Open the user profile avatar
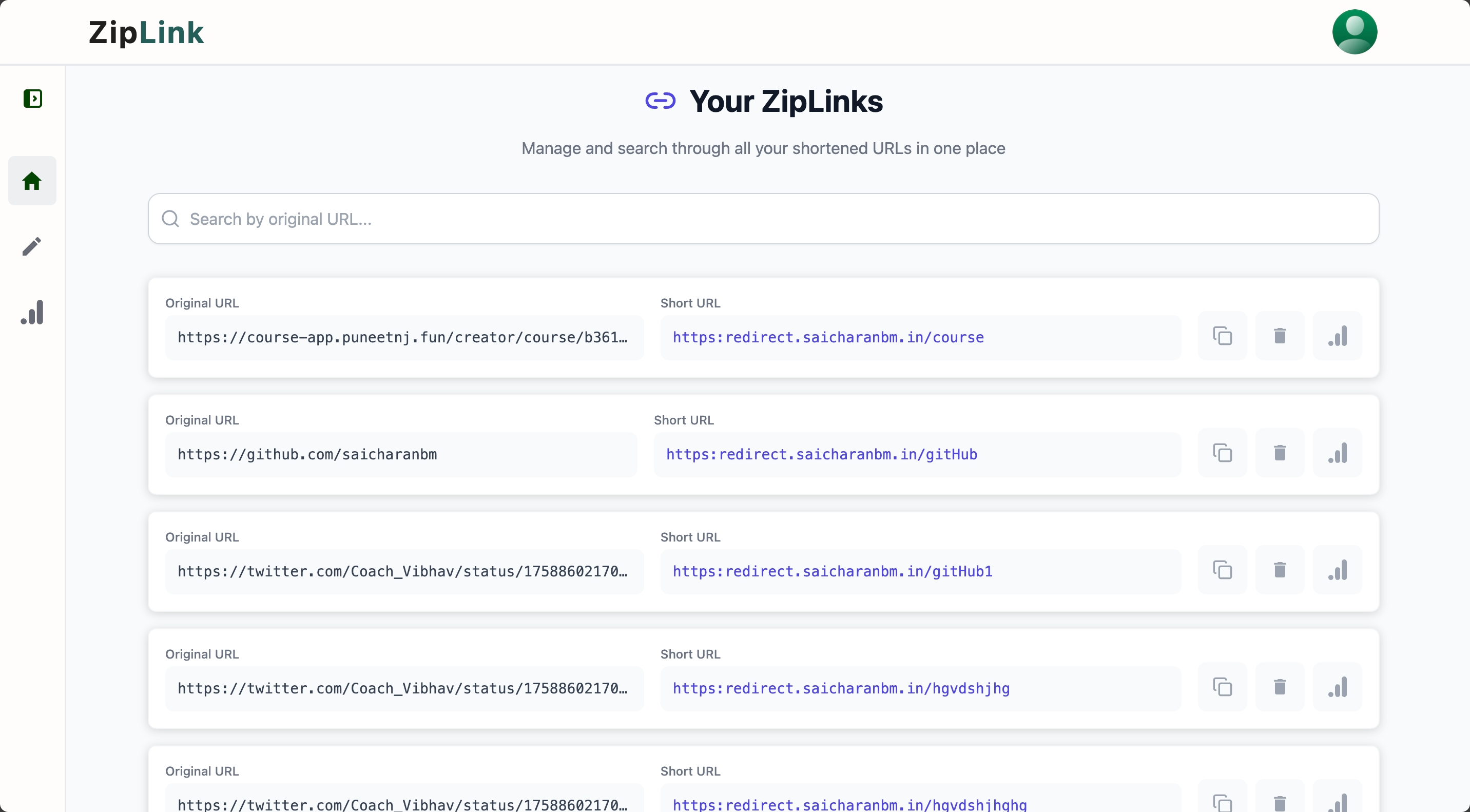The width and height of the screenshot is (1470, 812). pos(1354,32)
